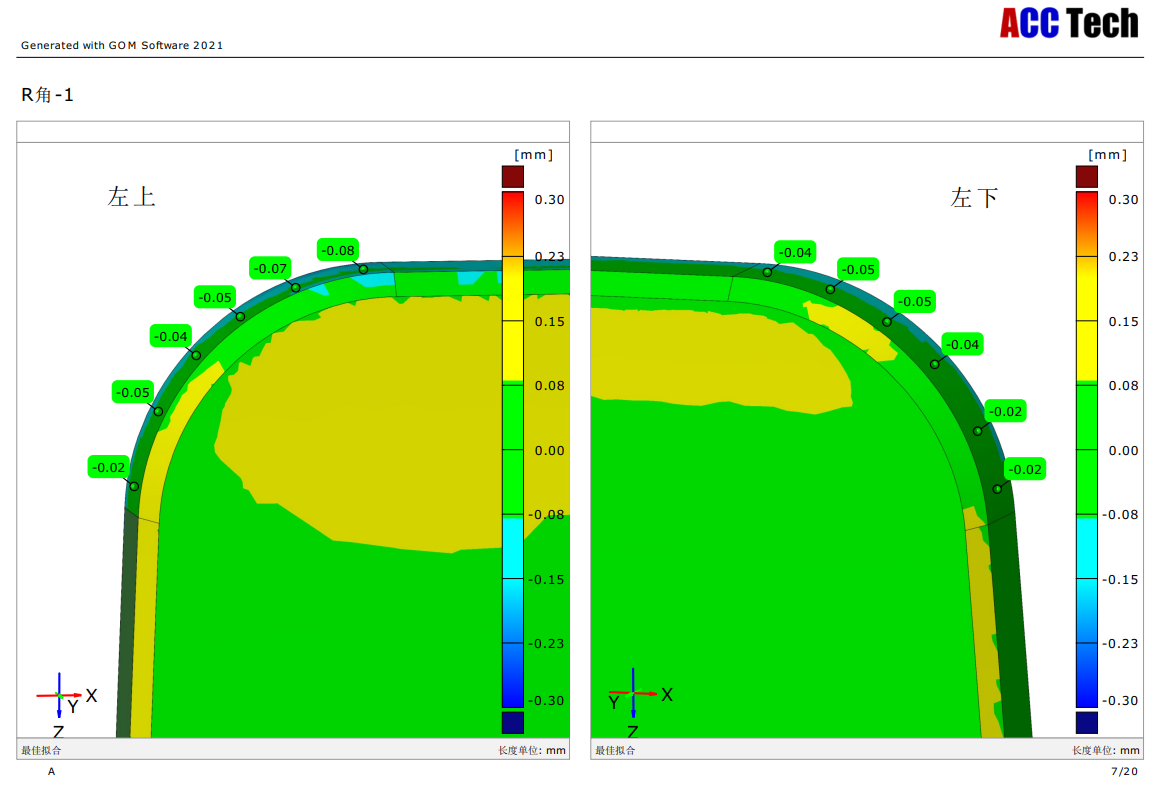Viewport: 1157px width, 791px height.
Task: Click dark blue bottom swatch of right legend
Action: [1086, 722]
